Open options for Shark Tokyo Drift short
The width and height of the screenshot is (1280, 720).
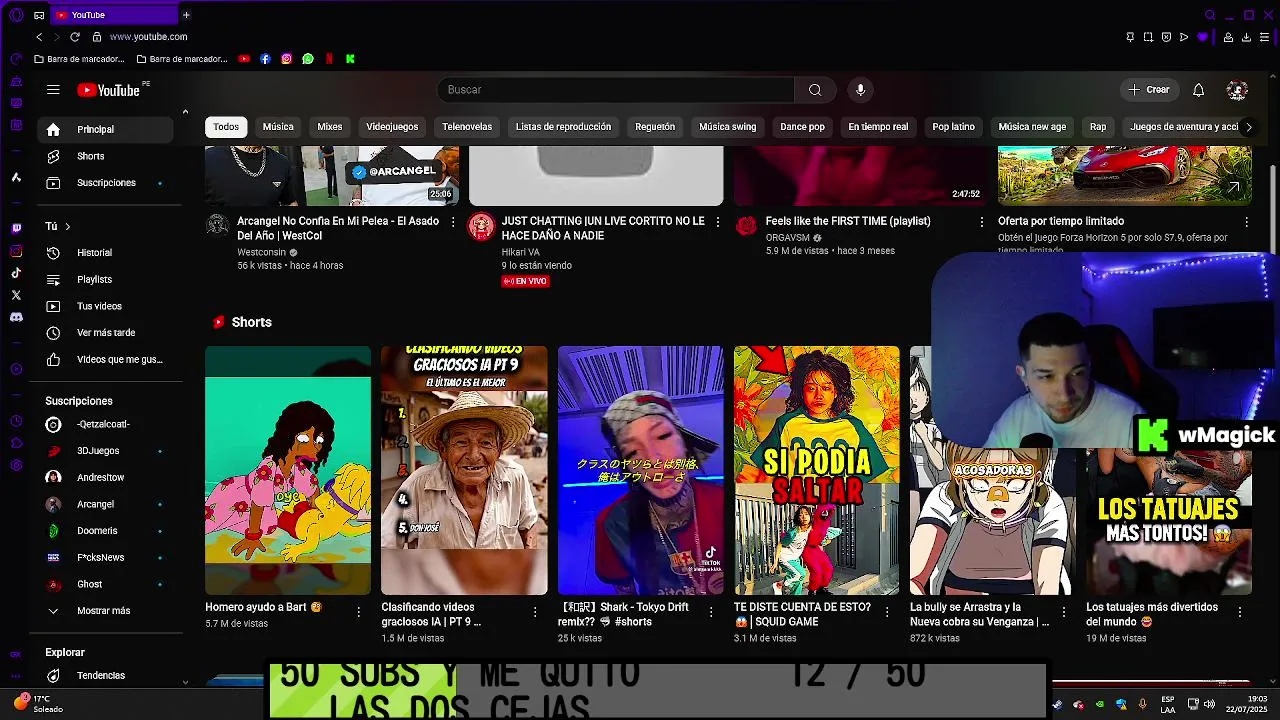(x=711, y=612)
